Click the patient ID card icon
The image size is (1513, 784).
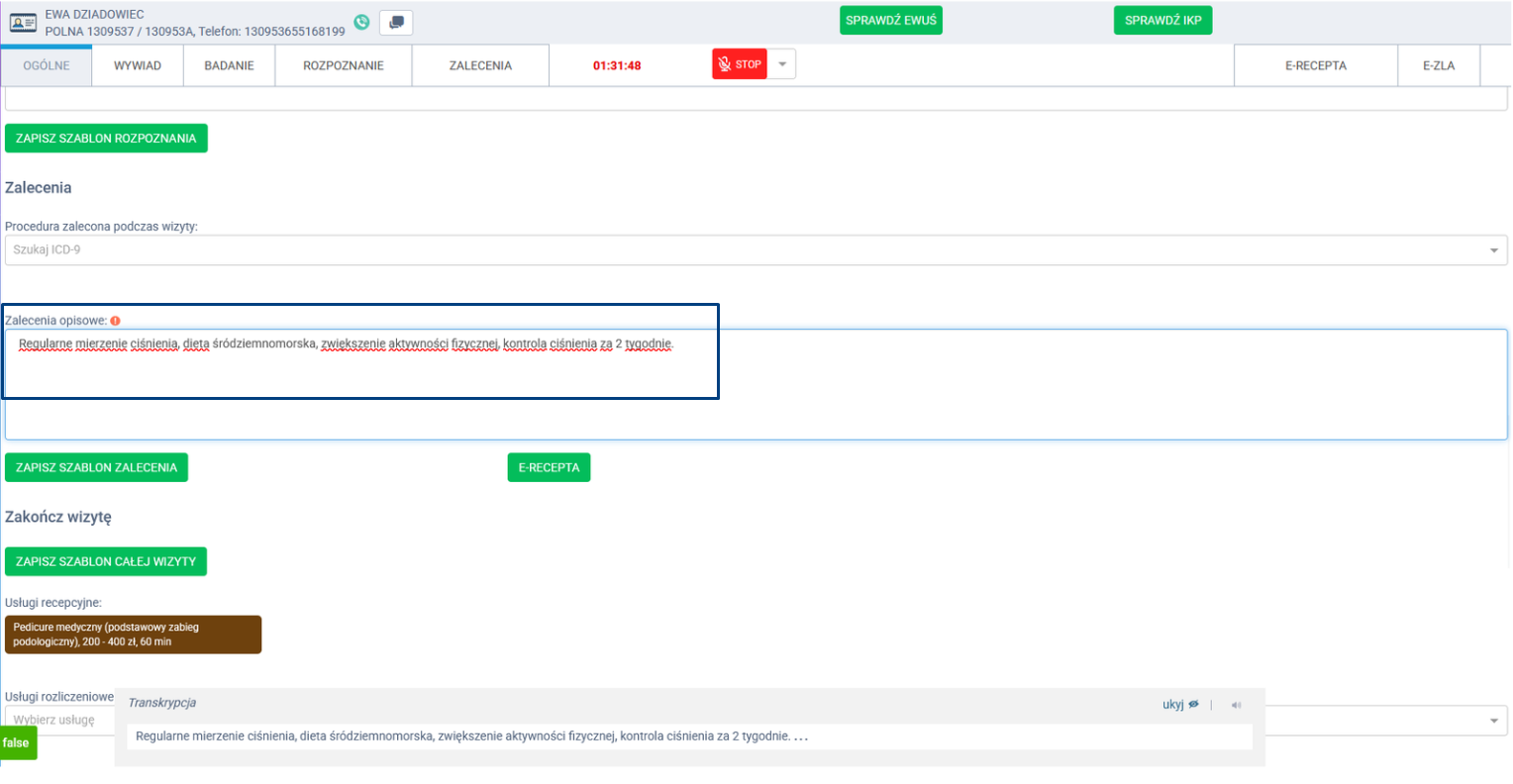[23, 23]
